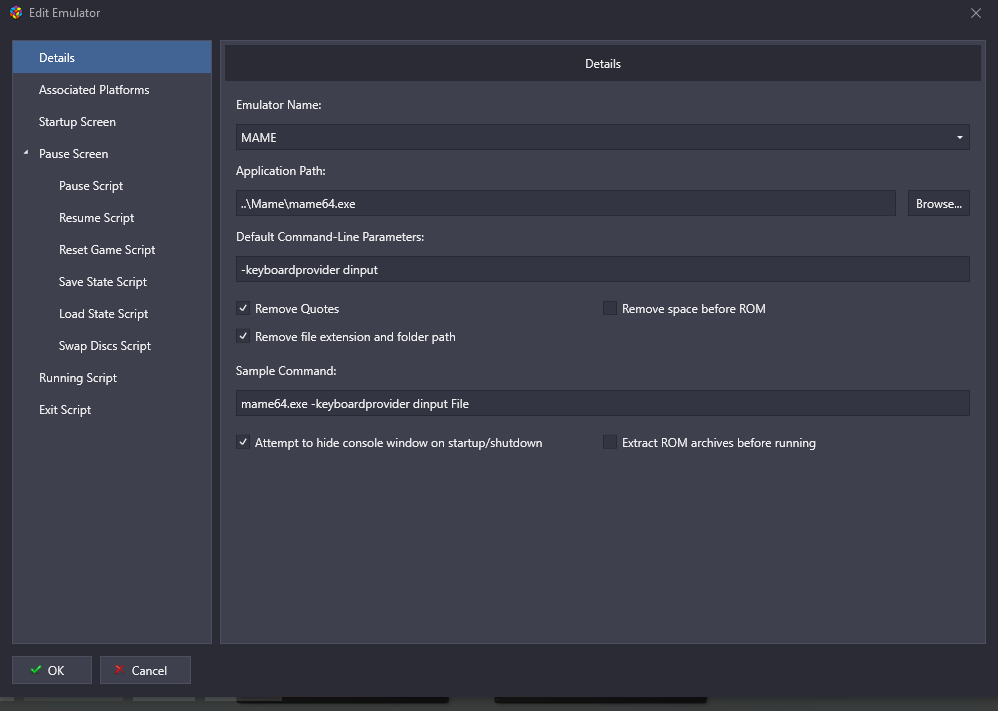Enable Remove space before ROM
Viewport: 998px width, 711px height.
click(x=610, y=309)
